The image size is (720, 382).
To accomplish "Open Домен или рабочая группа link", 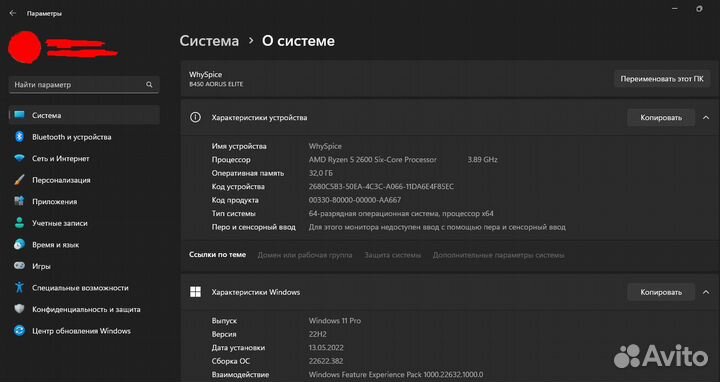I will pos(304,255).
